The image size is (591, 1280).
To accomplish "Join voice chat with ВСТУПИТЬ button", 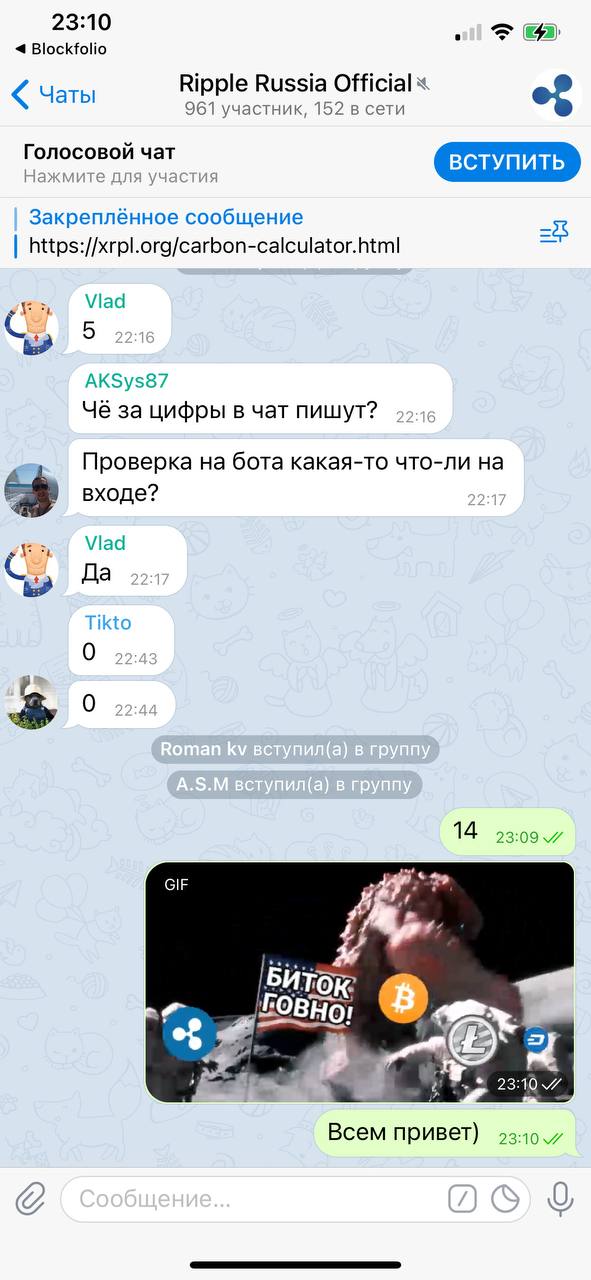I will pyautogui.click(x=507, y=162).
